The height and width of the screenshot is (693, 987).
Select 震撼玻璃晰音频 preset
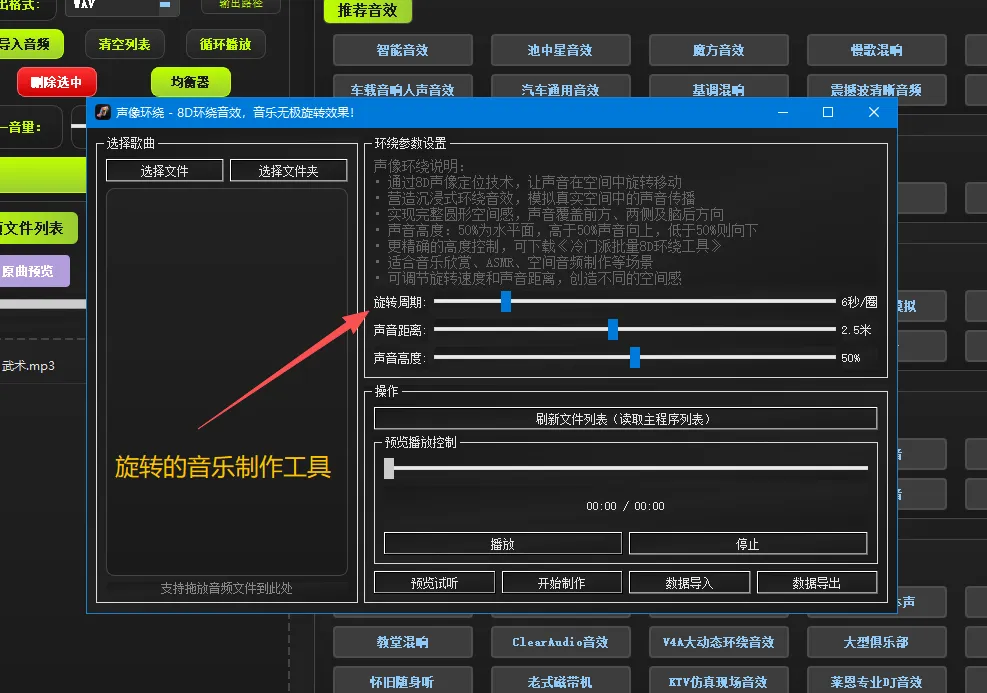[876, 89]
